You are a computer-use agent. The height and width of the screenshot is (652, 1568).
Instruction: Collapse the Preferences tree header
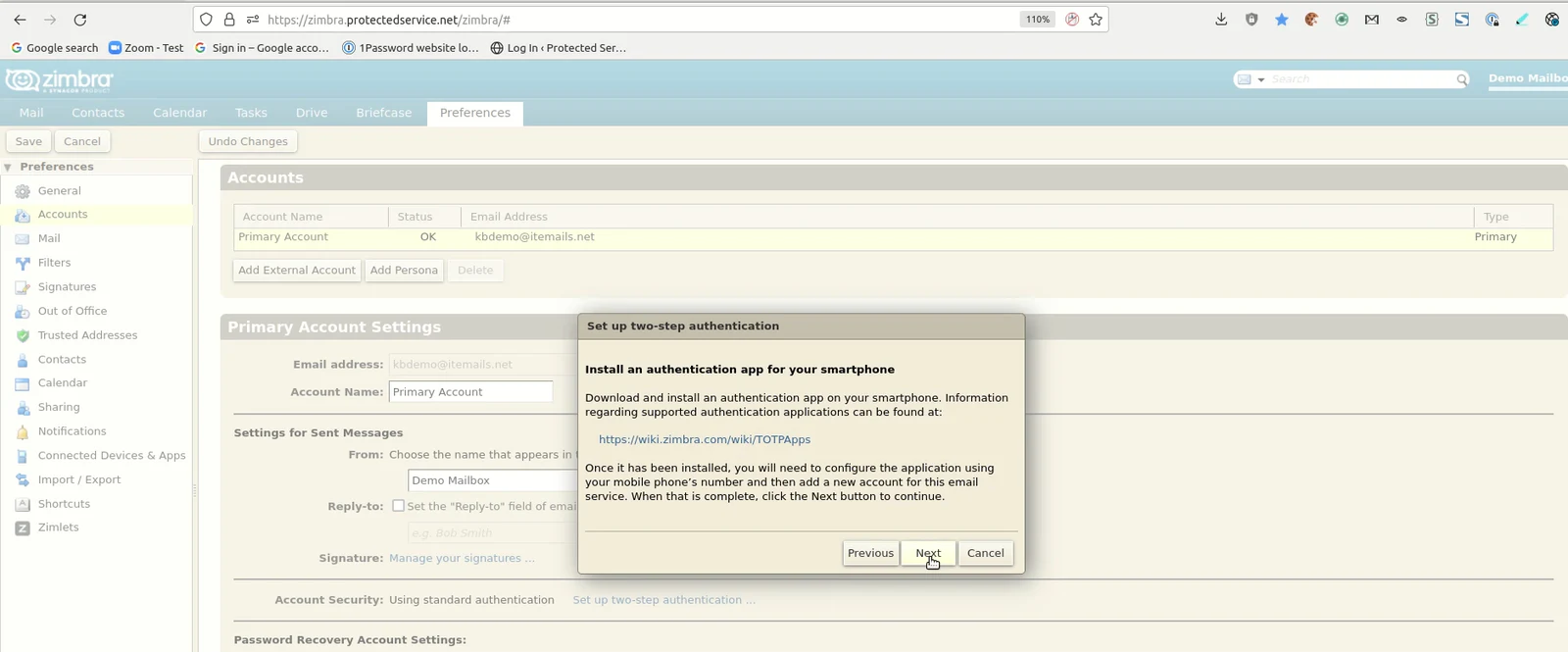point(8,168)
